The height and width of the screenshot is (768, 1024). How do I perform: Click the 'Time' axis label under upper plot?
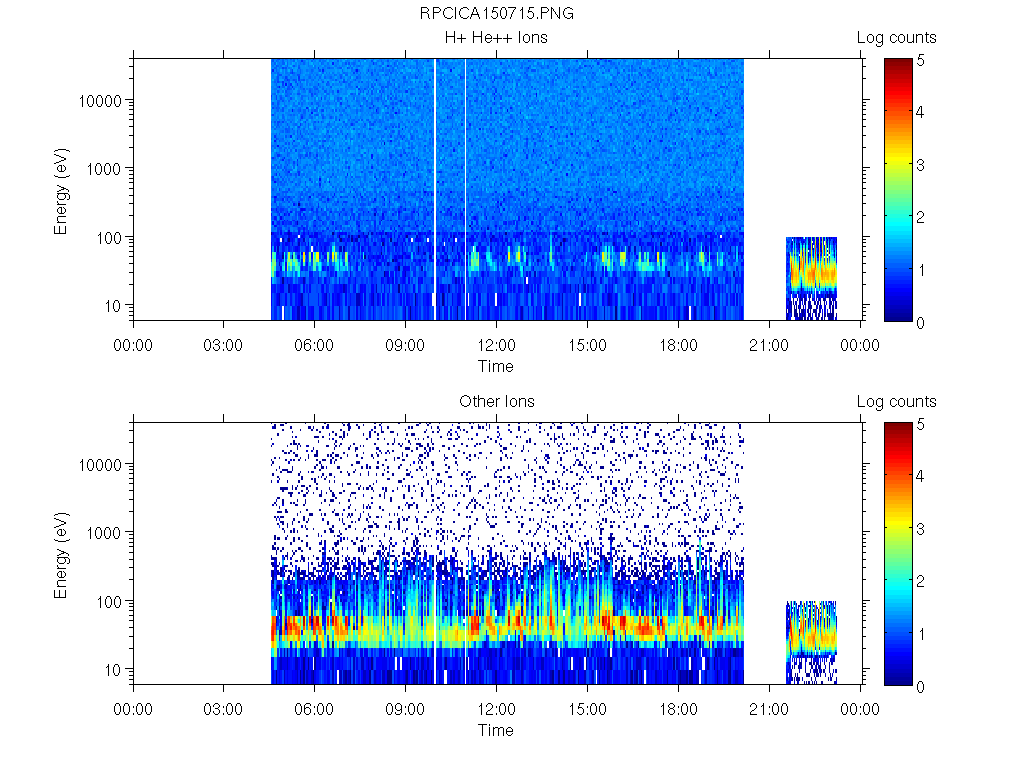(x=496, y=366)
